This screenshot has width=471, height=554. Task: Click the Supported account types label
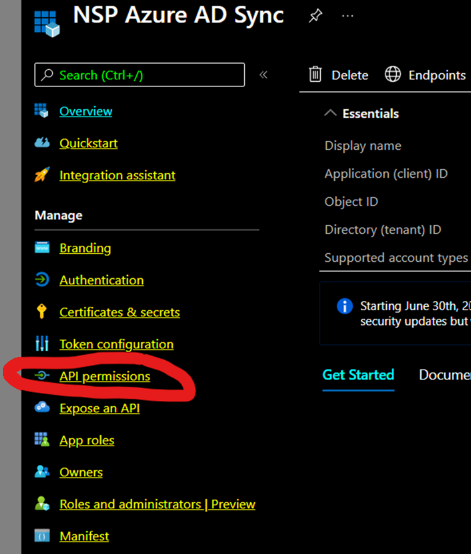pyautogui.click(x=396, y=258)
